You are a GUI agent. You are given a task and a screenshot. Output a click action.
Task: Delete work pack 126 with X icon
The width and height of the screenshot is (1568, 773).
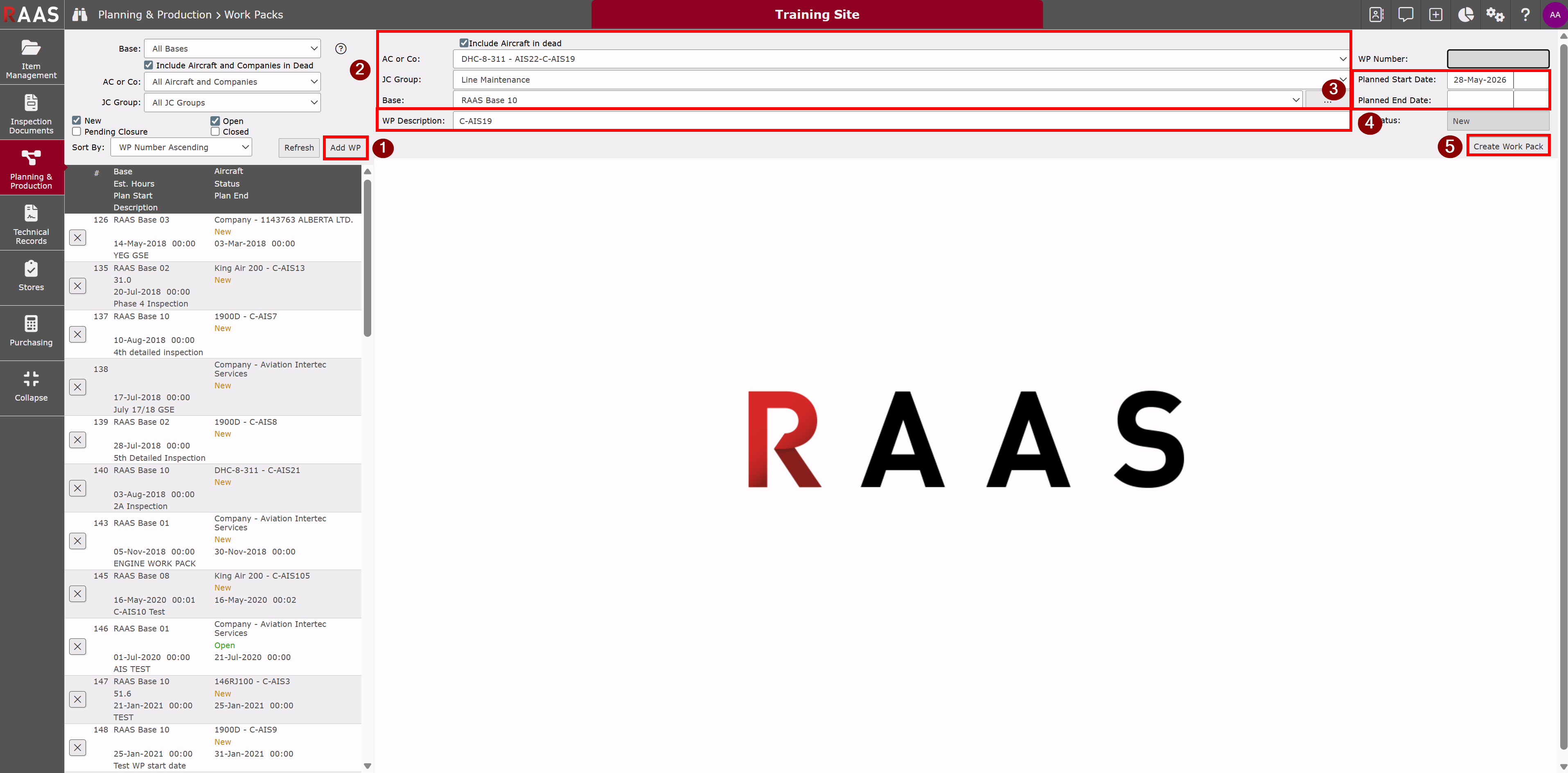pos(77,237)
